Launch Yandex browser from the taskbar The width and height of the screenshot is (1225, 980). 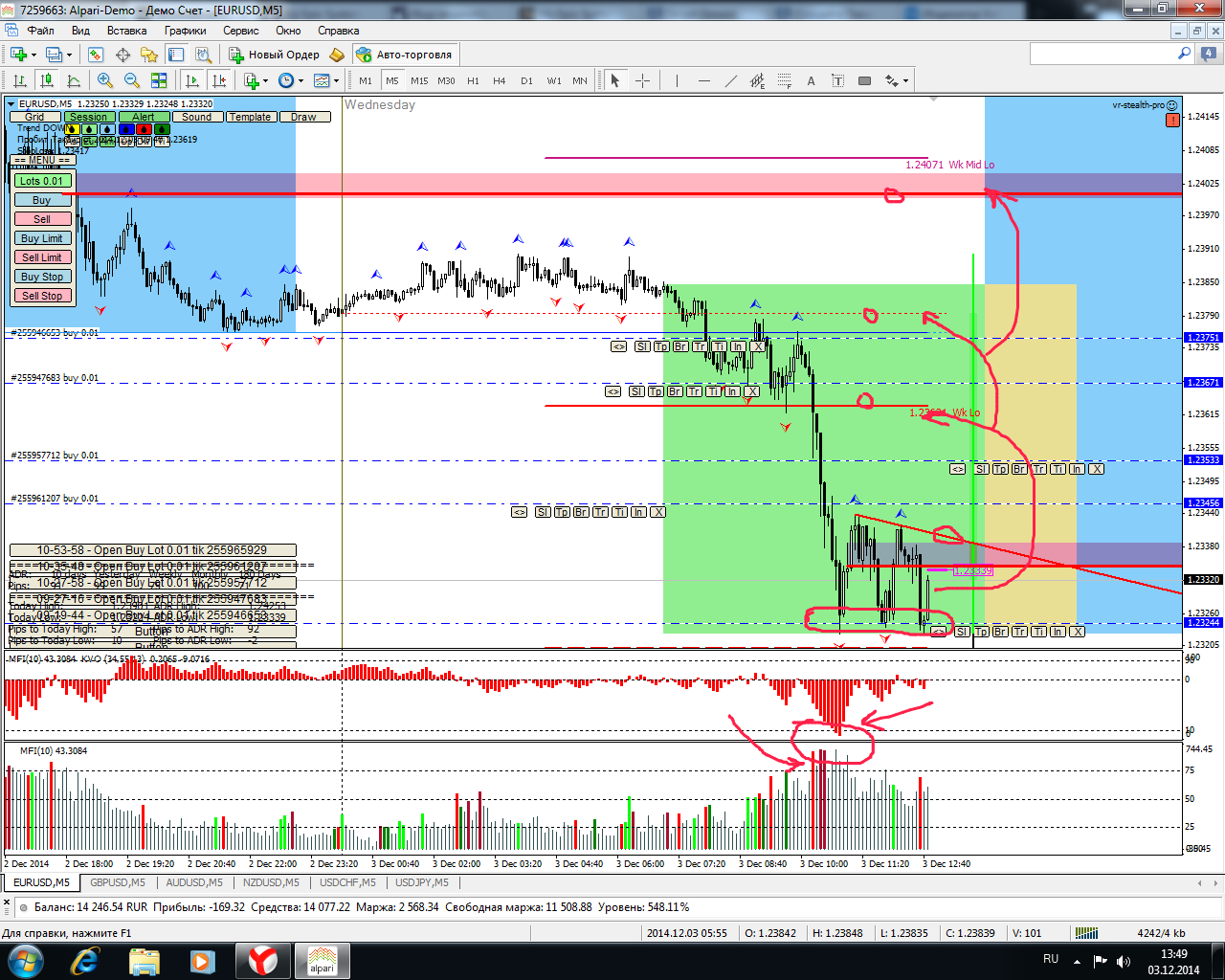[x=262, y=960]
